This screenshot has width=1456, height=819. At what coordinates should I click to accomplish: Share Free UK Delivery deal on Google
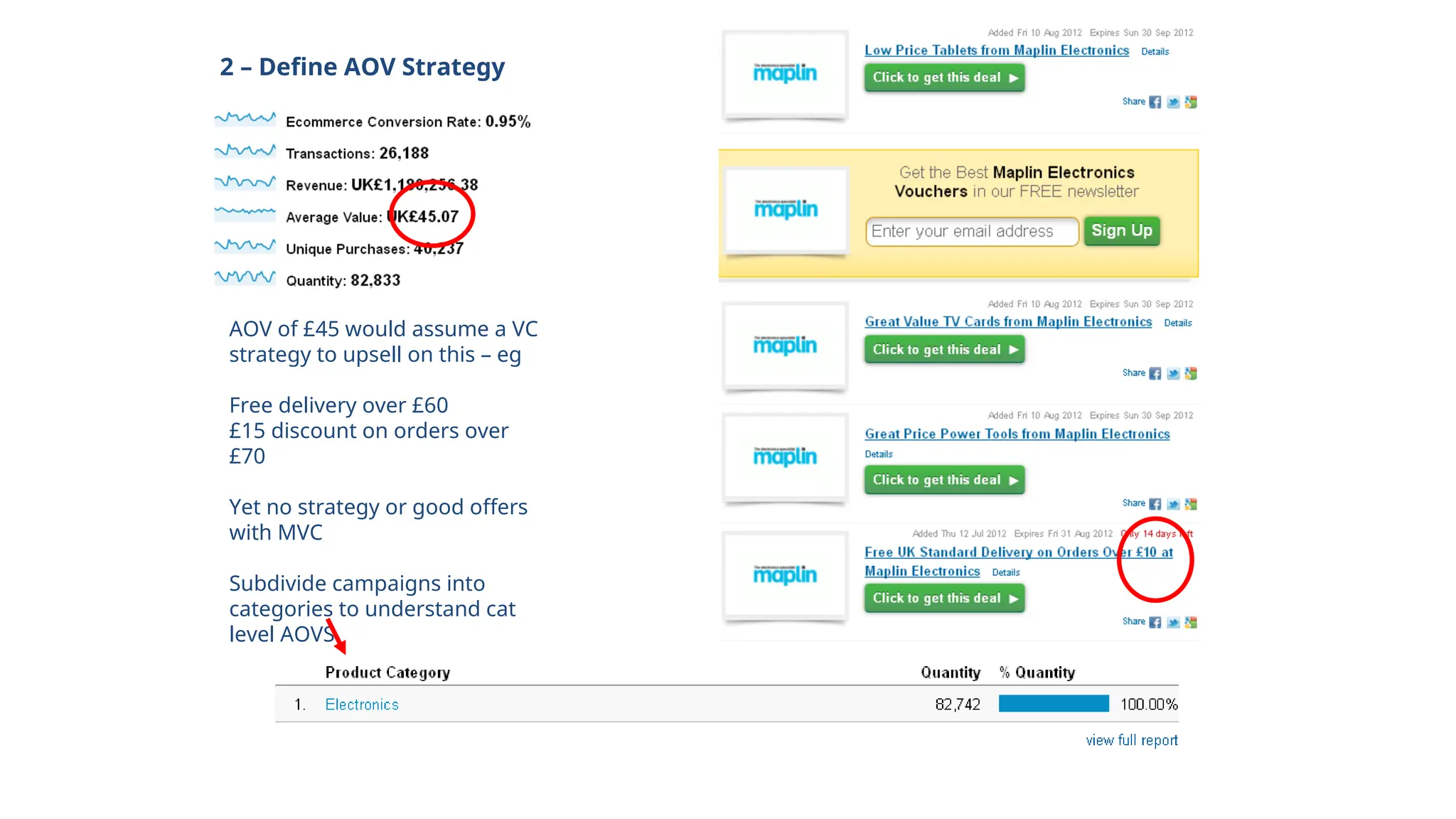(1191, 623)
